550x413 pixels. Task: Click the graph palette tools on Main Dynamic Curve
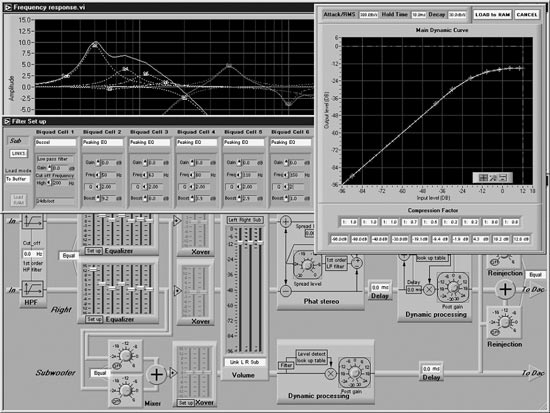492,178
